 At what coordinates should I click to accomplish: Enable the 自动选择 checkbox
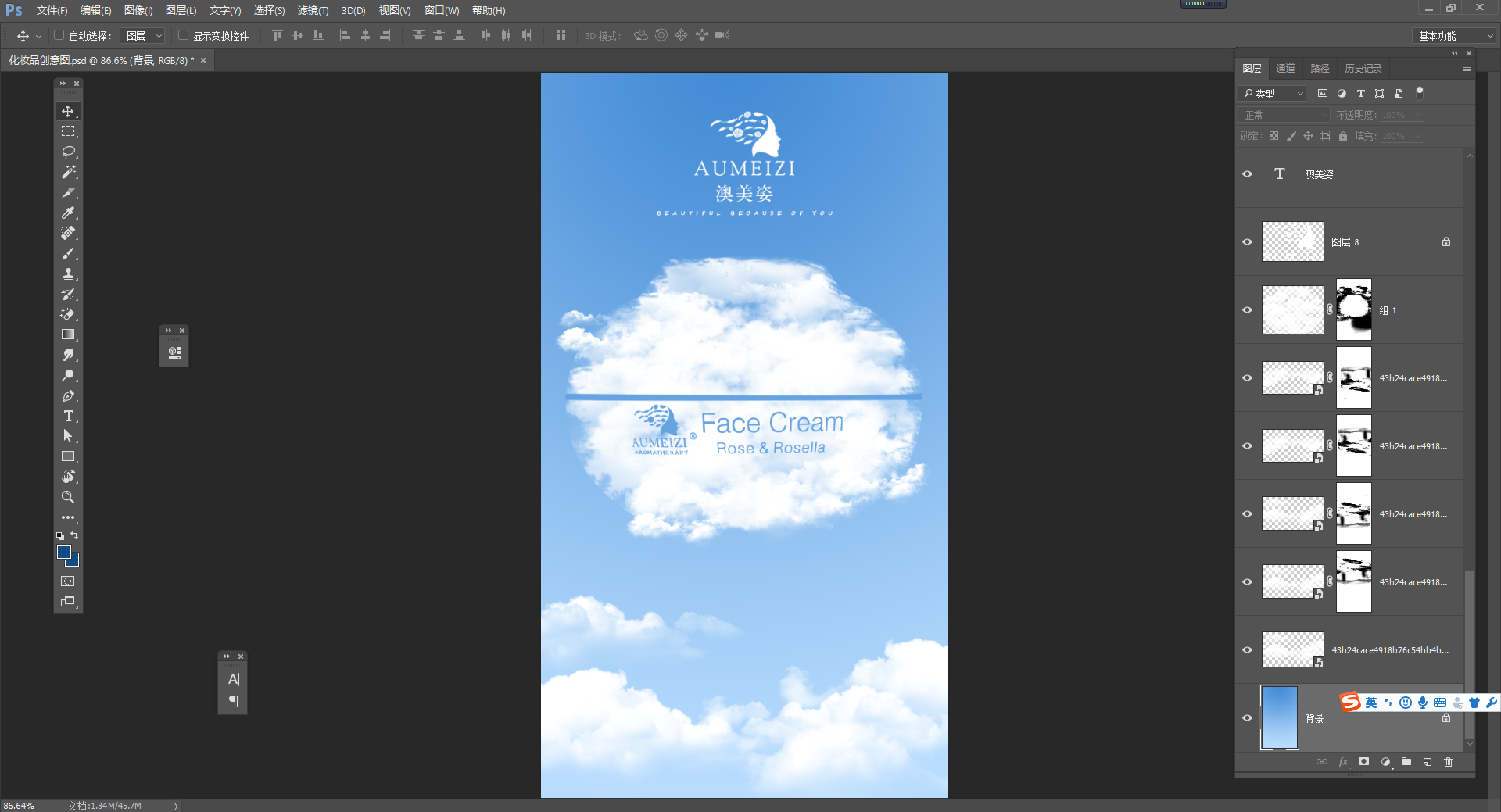59,35
